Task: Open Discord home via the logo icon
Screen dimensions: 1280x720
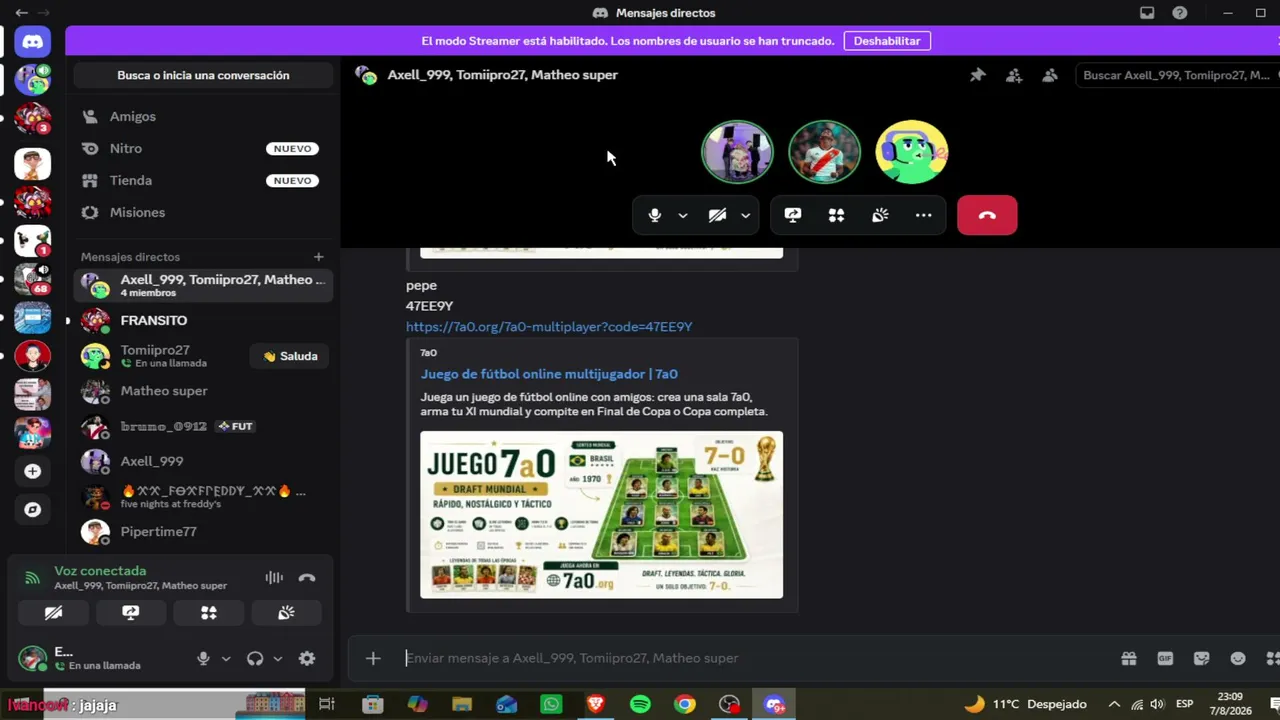Action: 32,41
